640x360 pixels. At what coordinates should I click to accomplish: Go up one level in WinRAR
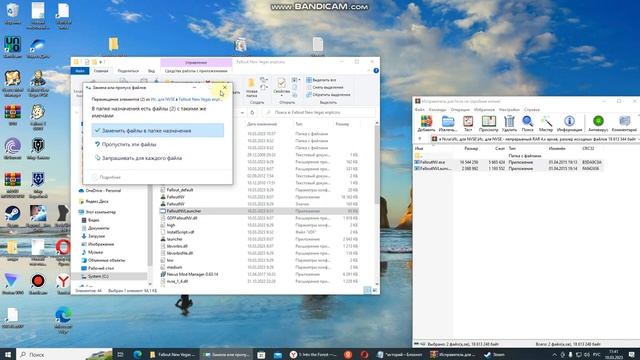(420, 139)
